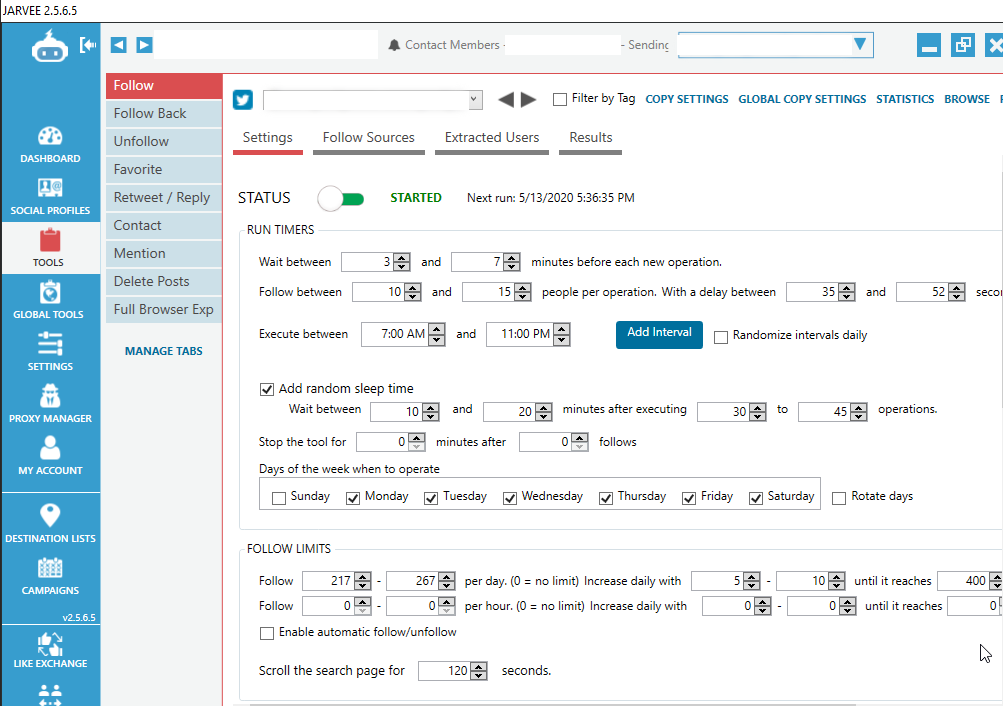
Task: Adjust Follow between 10 spinner
Action: point(413,292)
